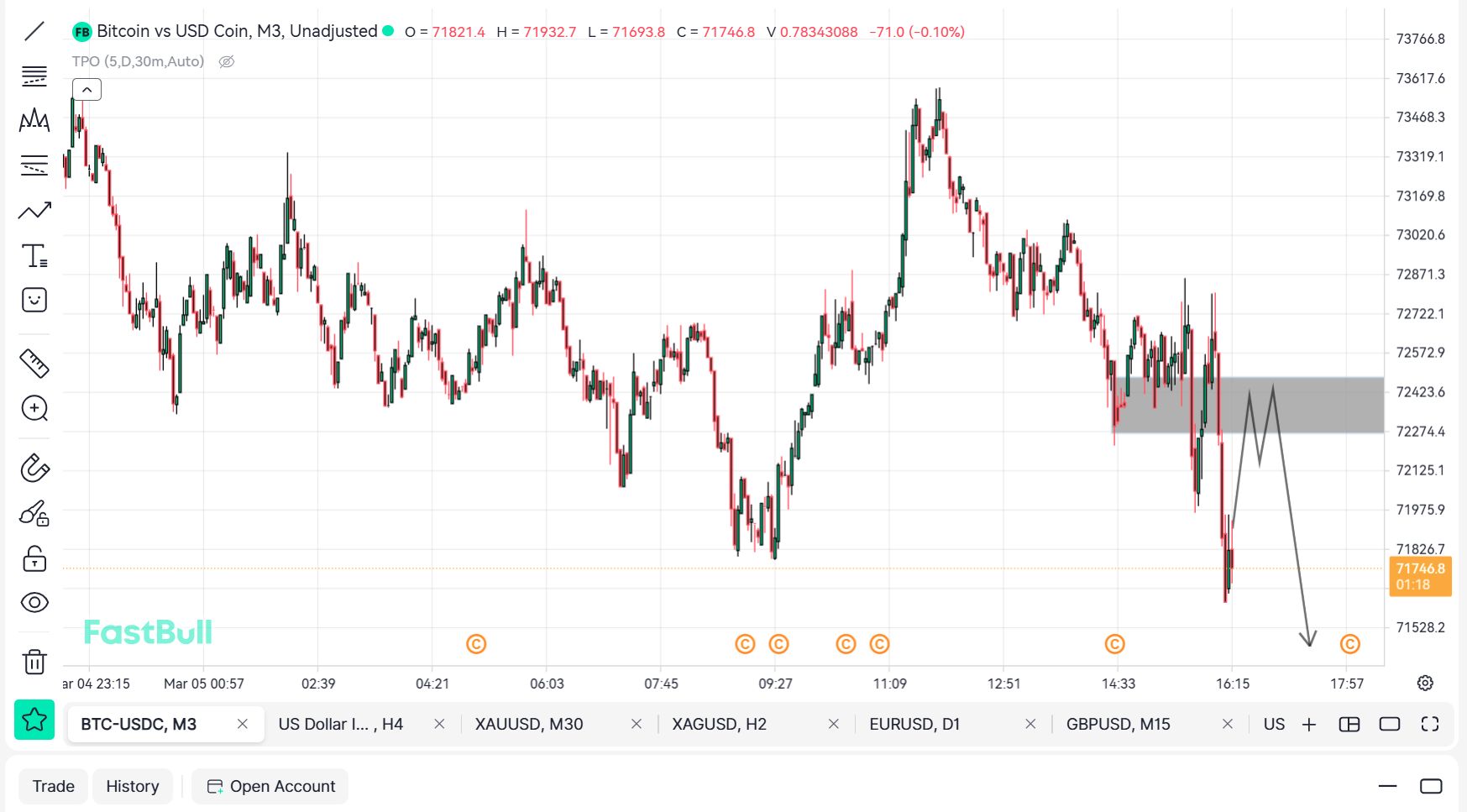
Task: Close the XAGUSD, H2 tab
Action: 833,724
